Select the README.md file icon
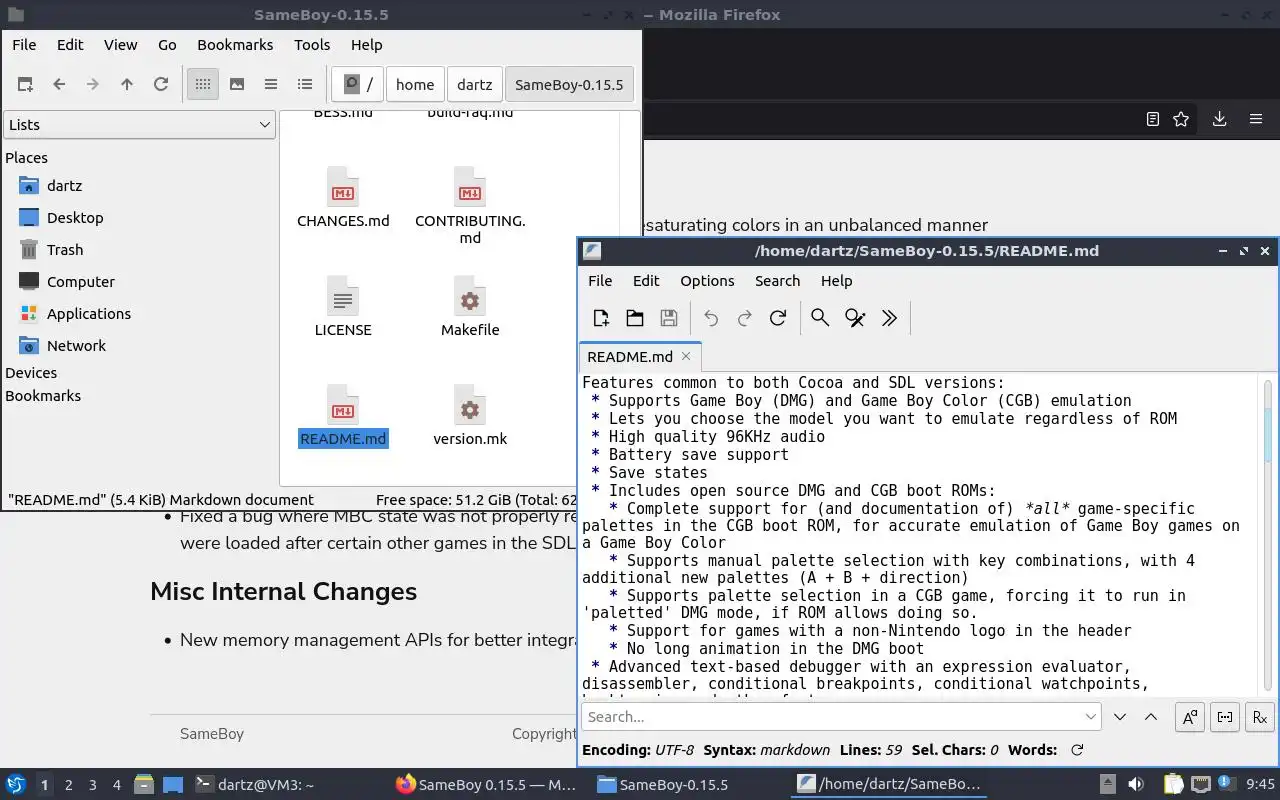The image size is (1280, 800). point(343,405)
